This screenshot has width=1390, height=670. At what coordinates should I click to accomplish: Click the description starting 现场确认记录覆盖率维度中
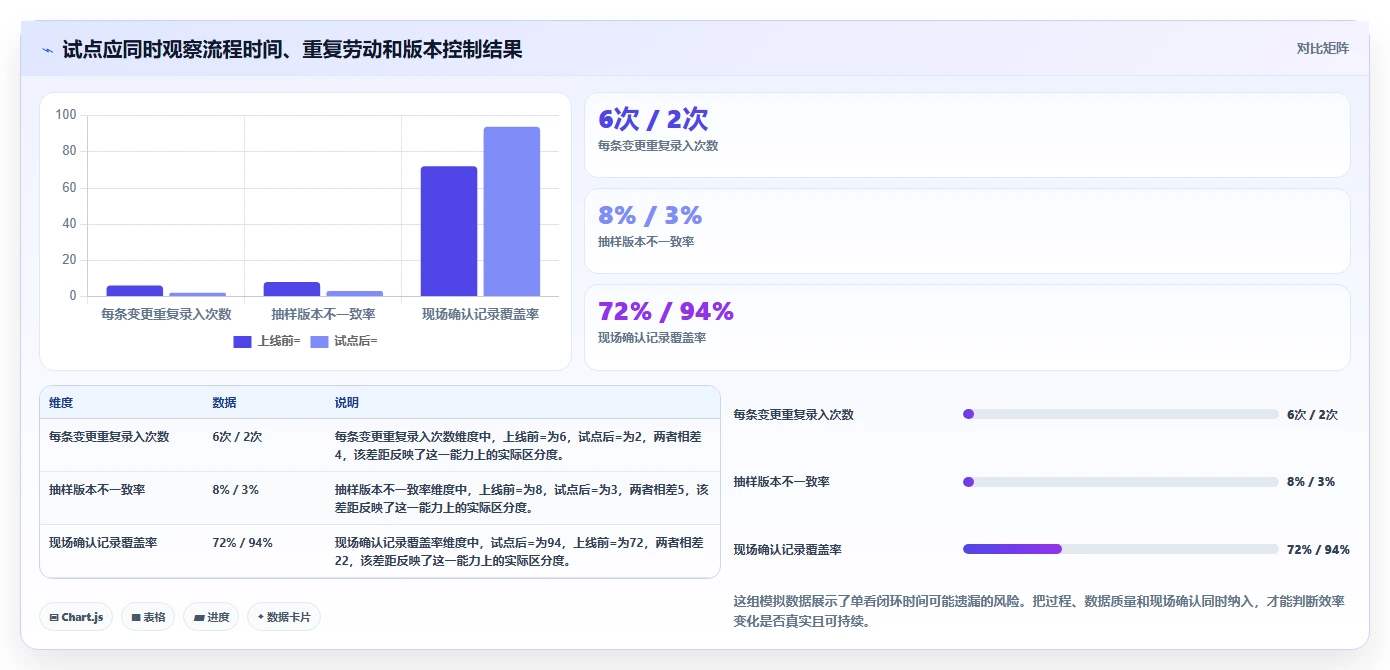click(x=522, y=551)
